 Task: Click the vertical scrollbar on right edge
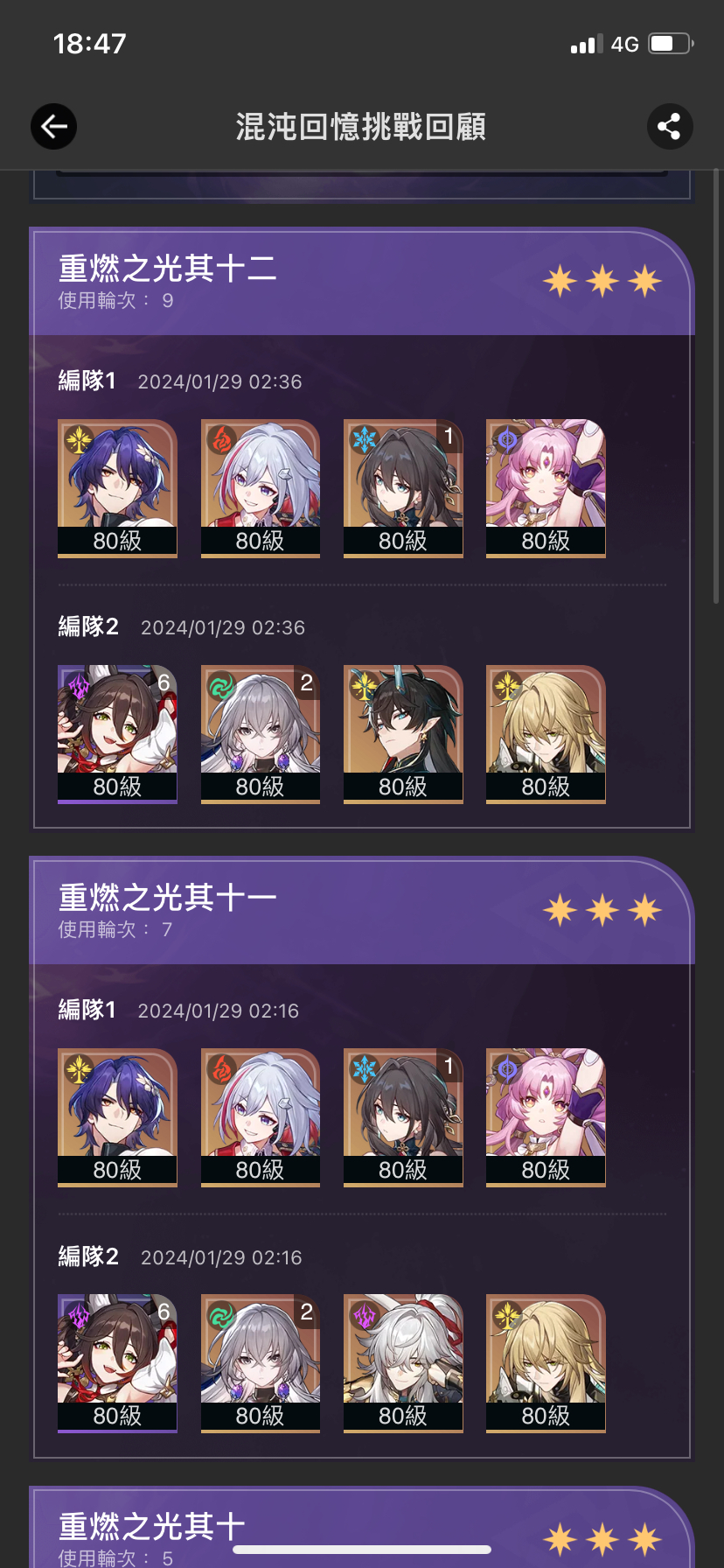[x=716, y=385]
